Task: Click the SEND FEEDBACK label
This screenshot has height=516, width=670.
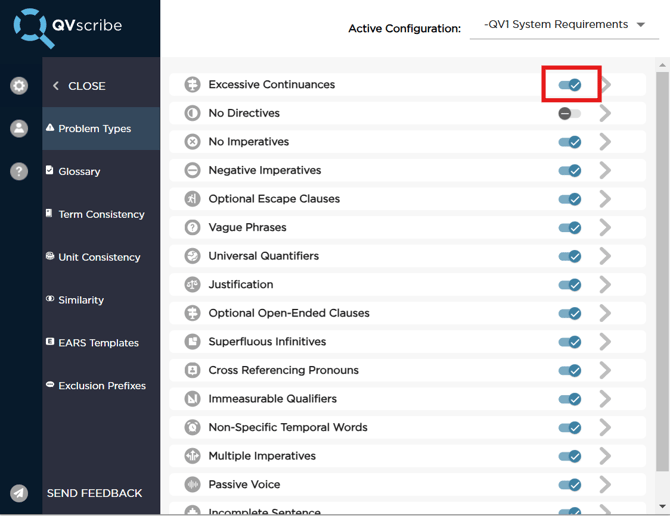Action: pyautogui.click(x=94, y=493)
